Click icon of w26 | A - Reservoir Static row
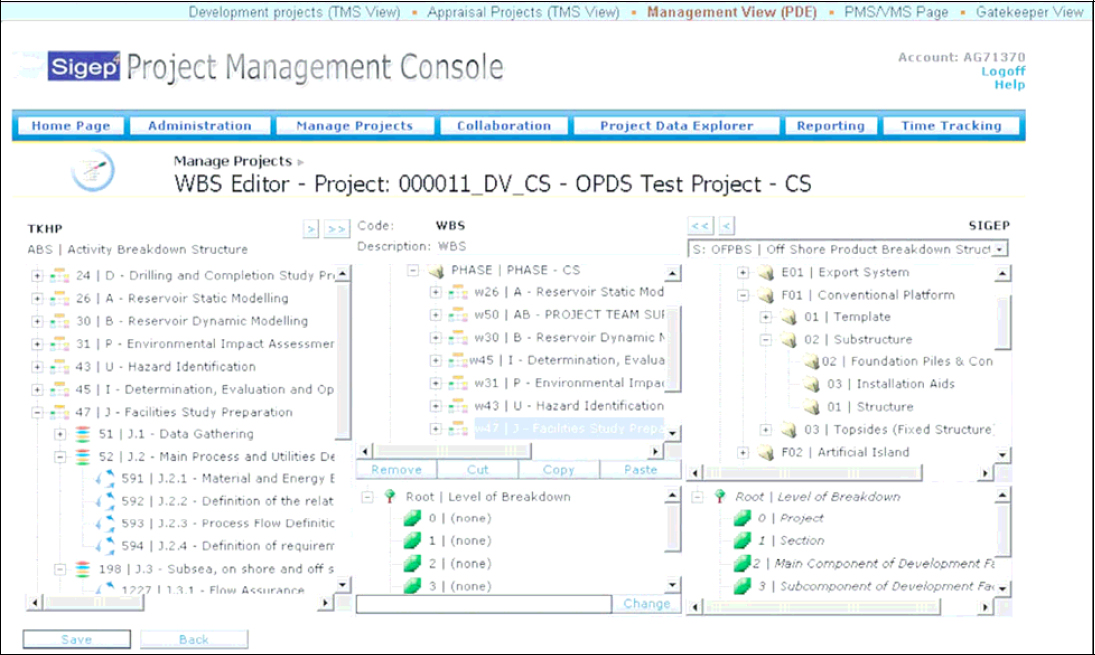1095x655 pixels. 459,293
